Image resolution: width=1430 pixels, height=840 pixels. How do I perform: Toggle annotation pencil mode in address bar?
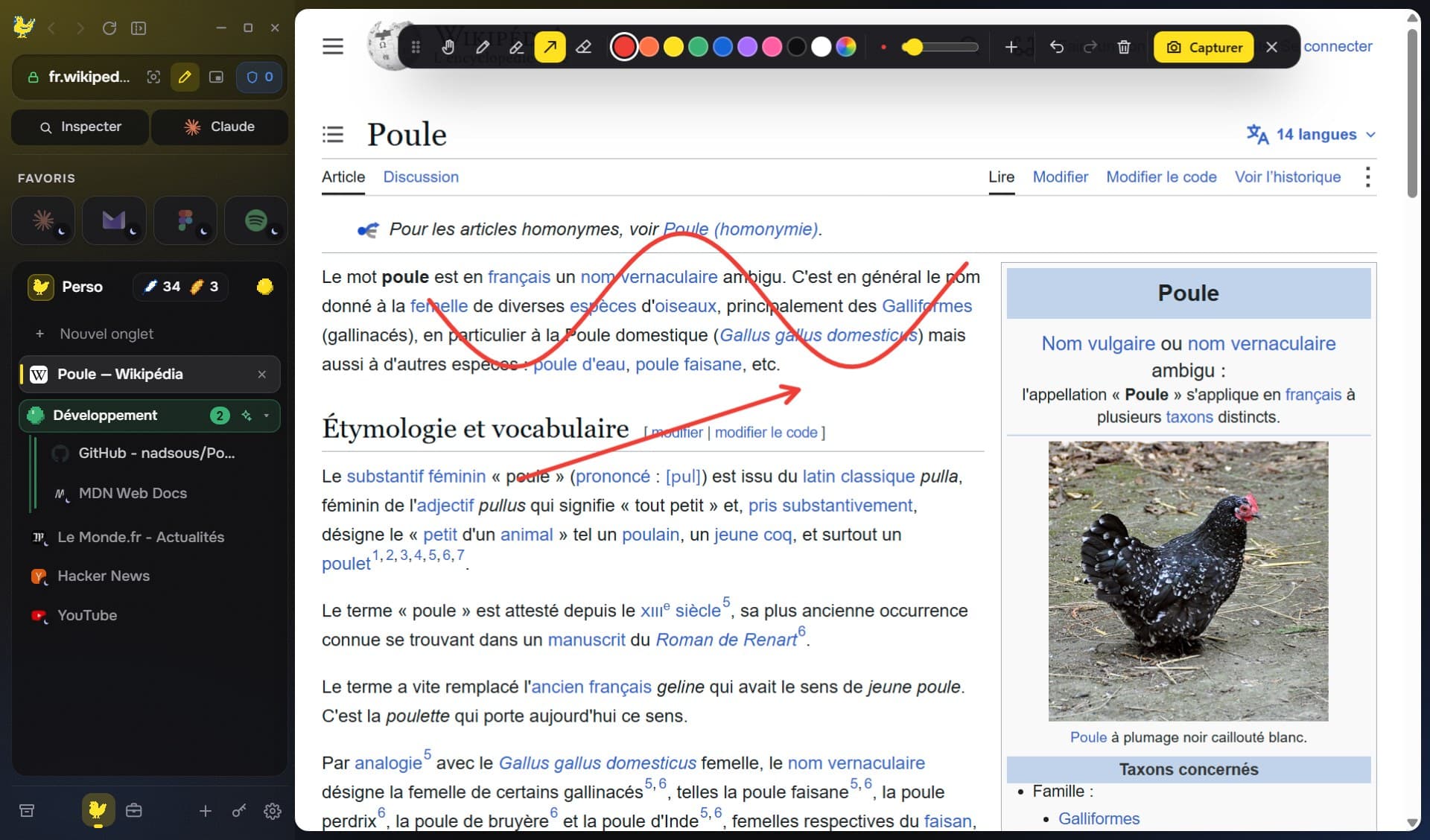pos(185,77)
